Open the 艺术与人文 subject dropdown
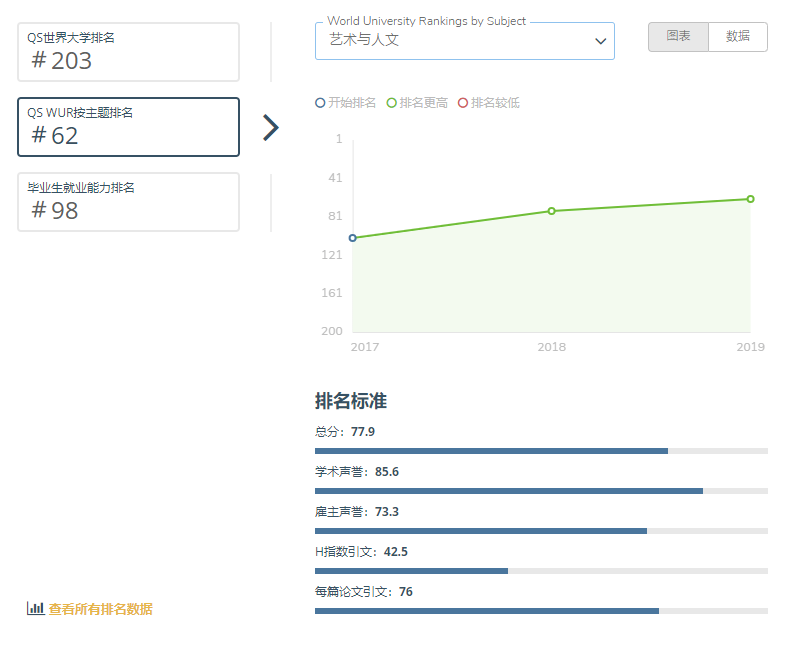The height and width of the screenshot is (656, 789). (x=455, y=41)
